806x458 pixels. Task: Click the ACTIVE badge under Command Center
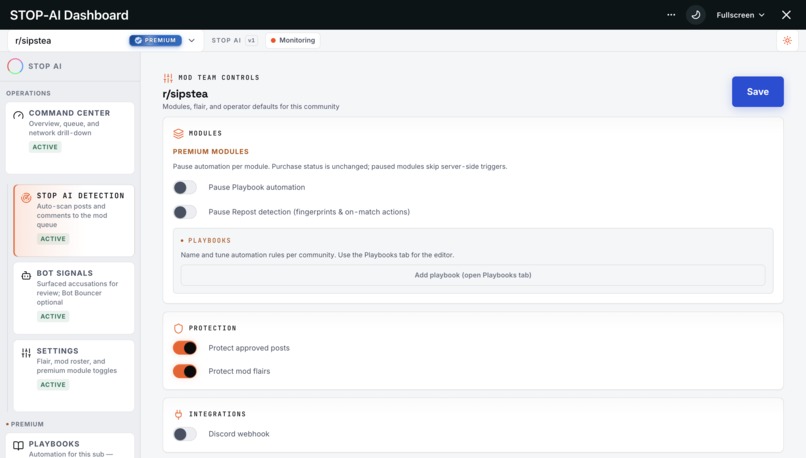pyautogui.click(x=45, y=147)
